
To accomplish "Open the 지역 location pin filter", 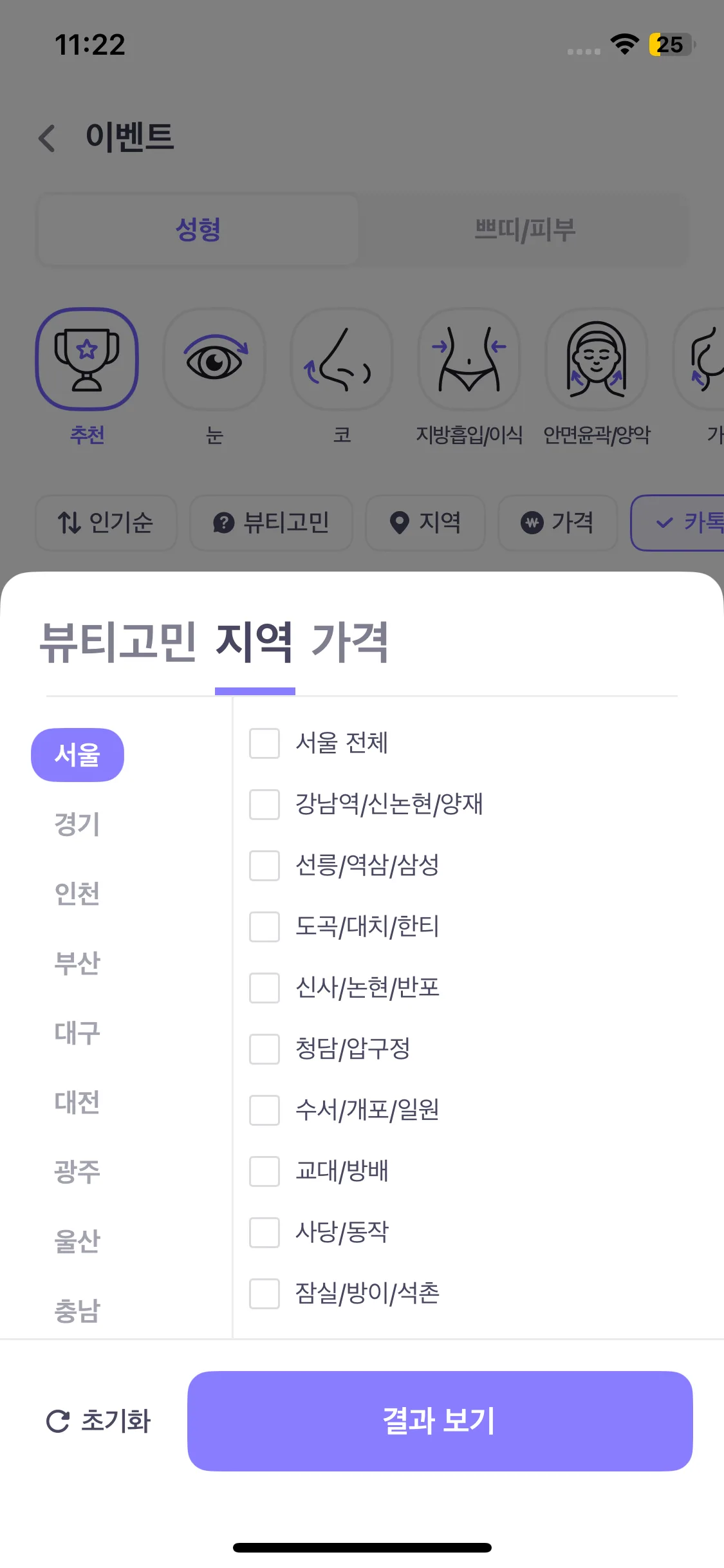I will tap(425, 523).
